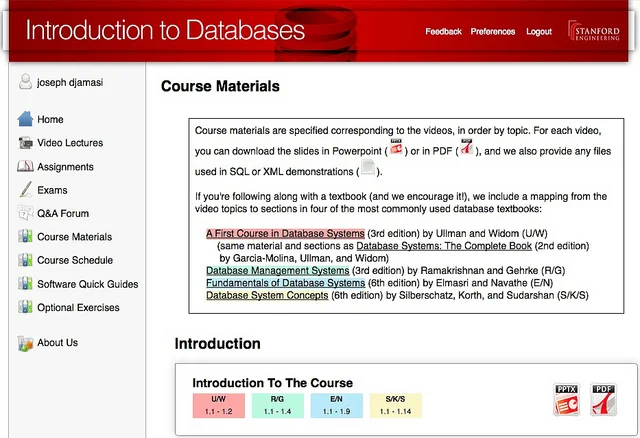Click the Video Lectures camera icon

[x=25, y=143]
